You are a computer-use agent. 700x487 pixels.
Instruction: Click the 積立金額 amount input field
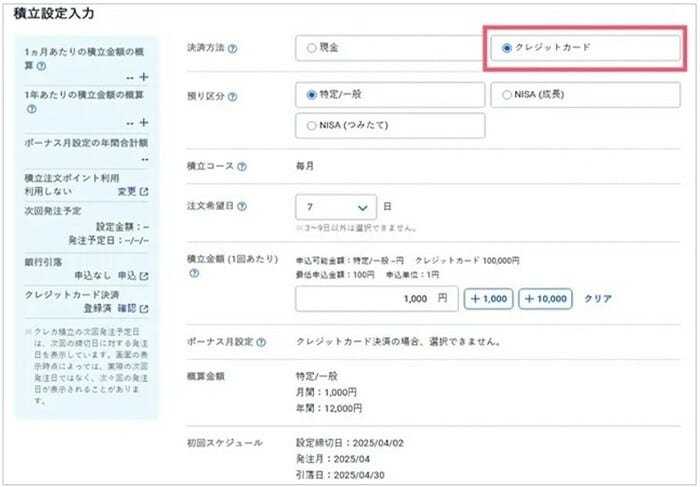376,299
